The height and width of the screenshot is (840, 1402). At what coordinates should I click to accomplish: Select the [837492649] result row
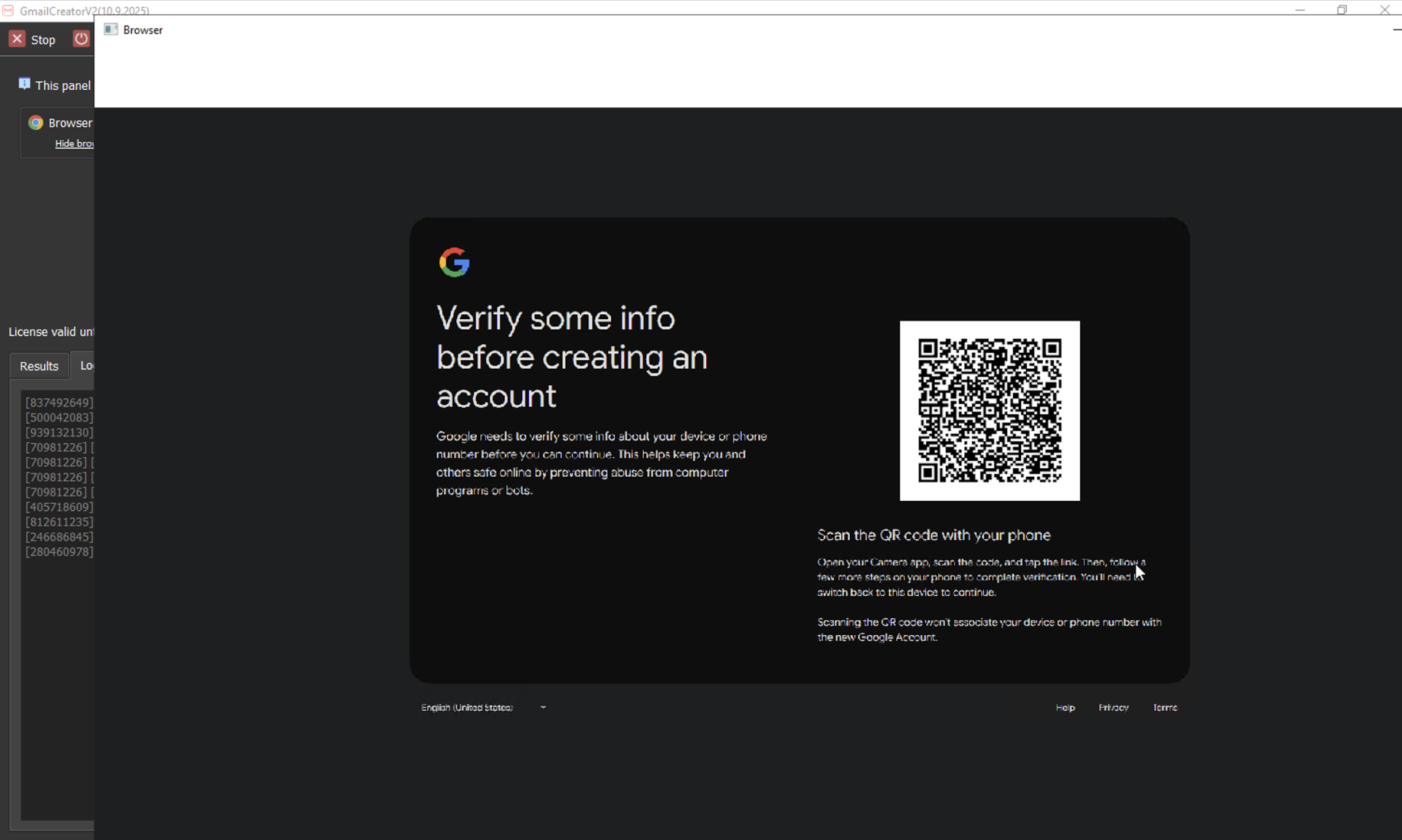[59, 402]
